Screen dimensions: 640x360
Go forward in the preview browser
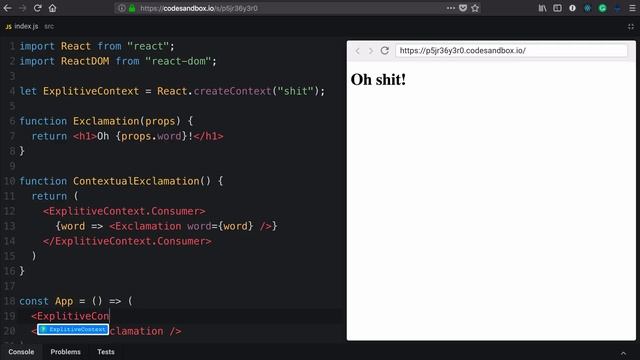point(371,51)
